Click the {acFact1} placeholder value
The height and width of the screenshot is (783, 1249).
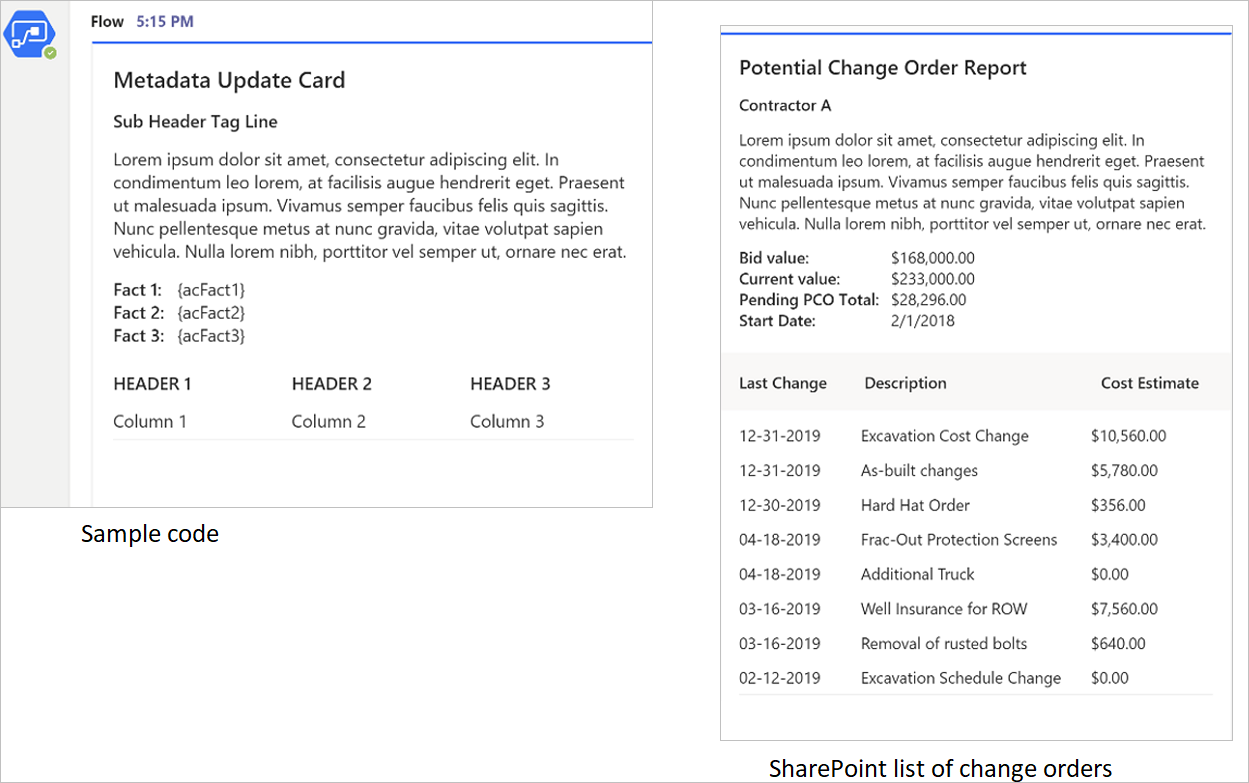pos(211,290)
